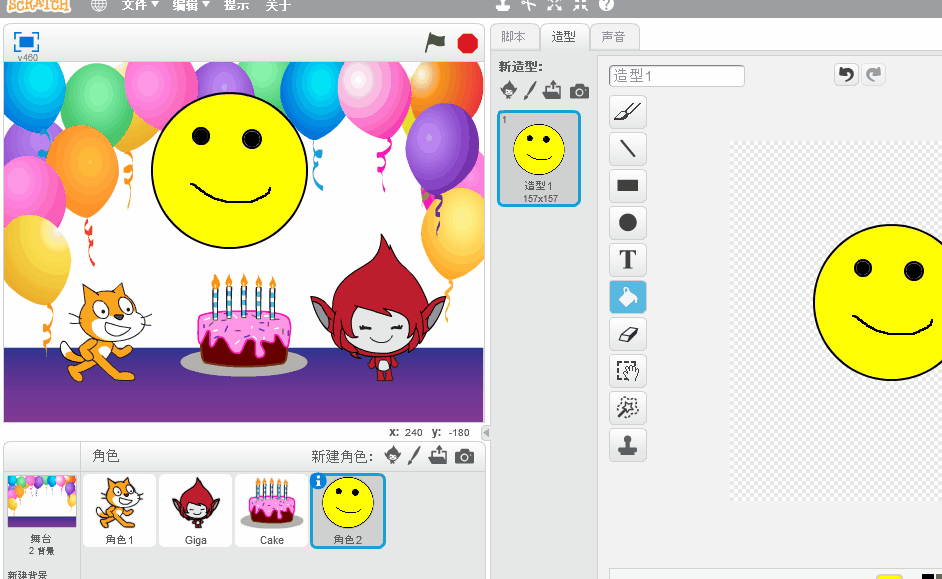Choose new costume from library
The height and width of the screenshot is (579, 942).
(x=508, y=90)
